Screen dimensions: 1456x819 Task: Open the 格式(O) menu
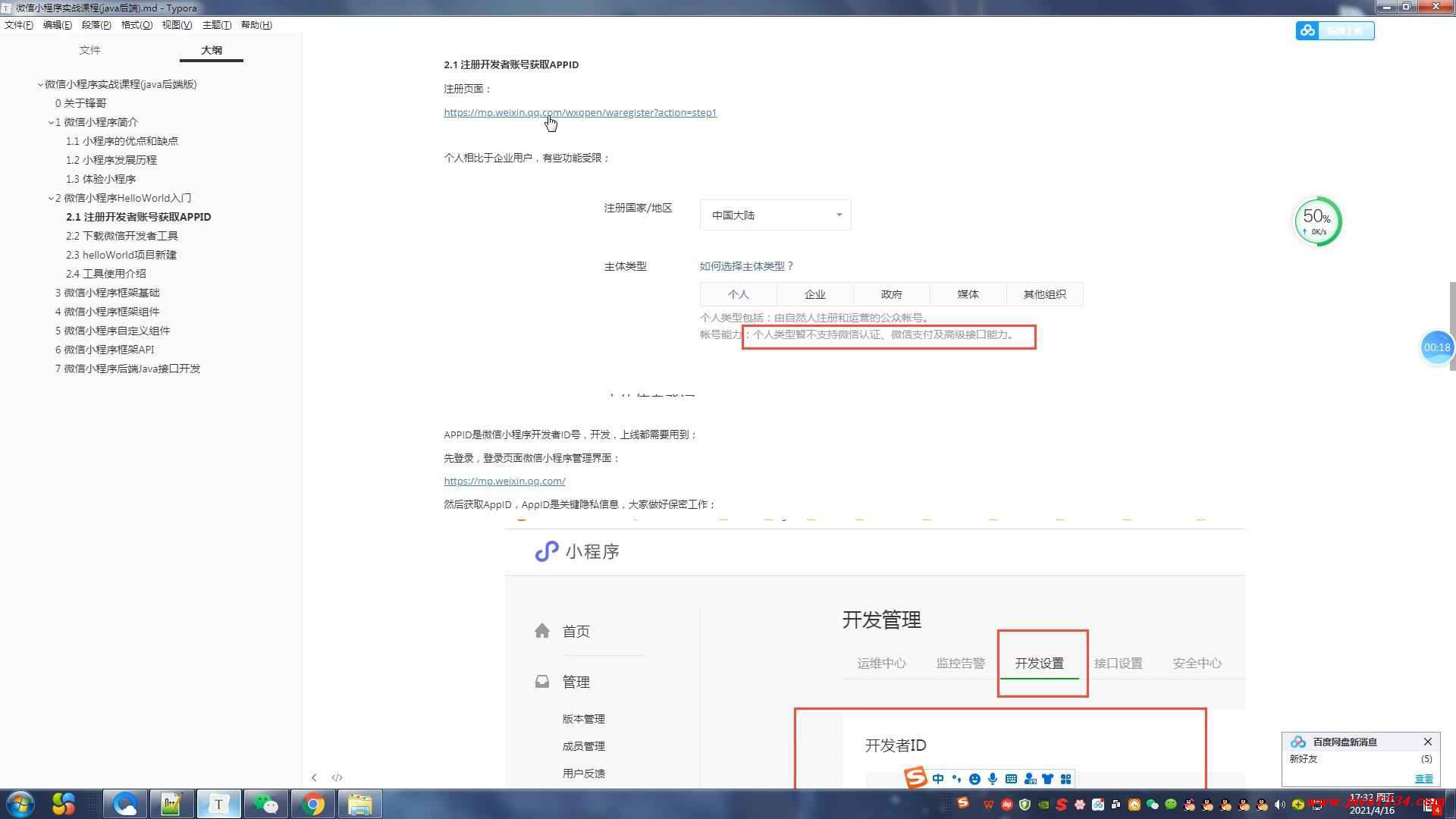pos(136,25)
